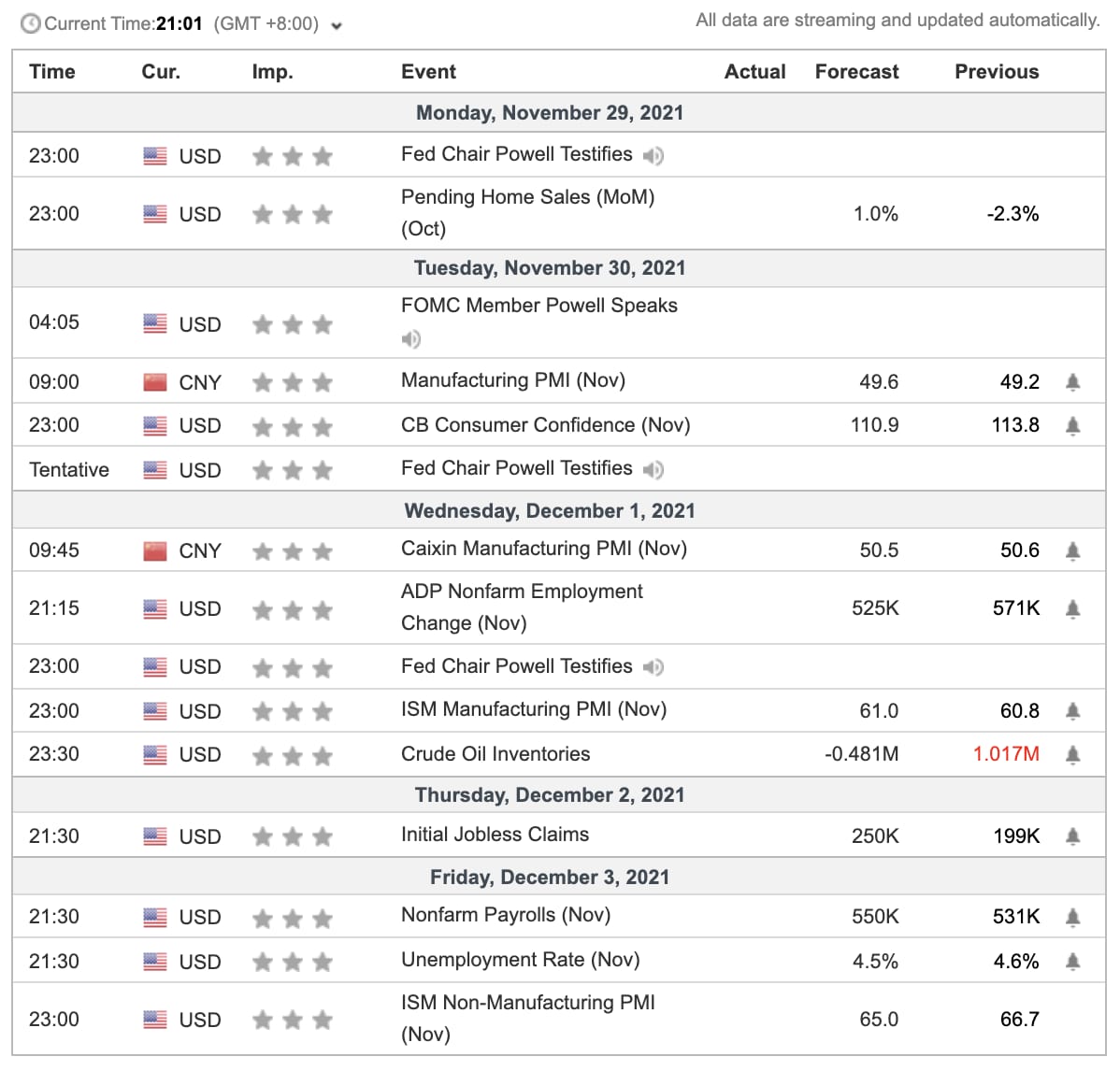Click bell icon for Caixin Manufacturing PMI
This screenshot has height=1071, width=1120.
pyautogui.click(x=1072, y=551)
